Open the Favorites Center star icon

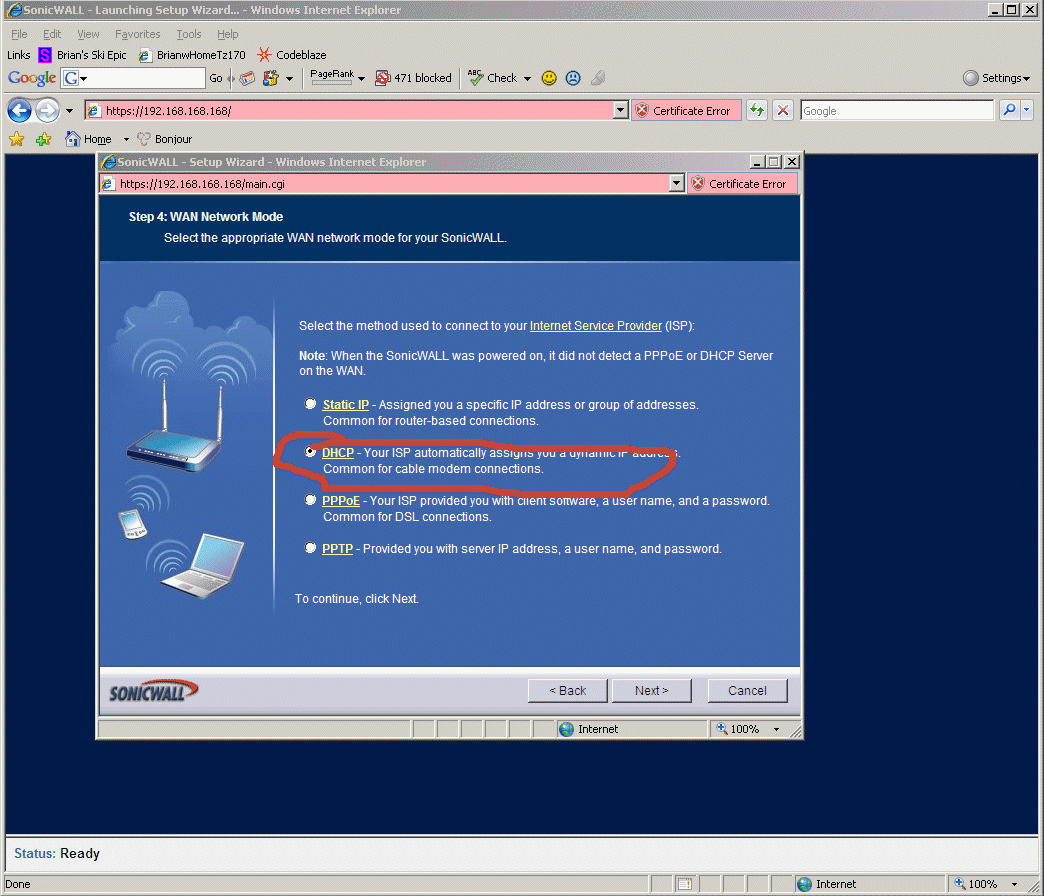pyautogui.click(x=17, y=139)
